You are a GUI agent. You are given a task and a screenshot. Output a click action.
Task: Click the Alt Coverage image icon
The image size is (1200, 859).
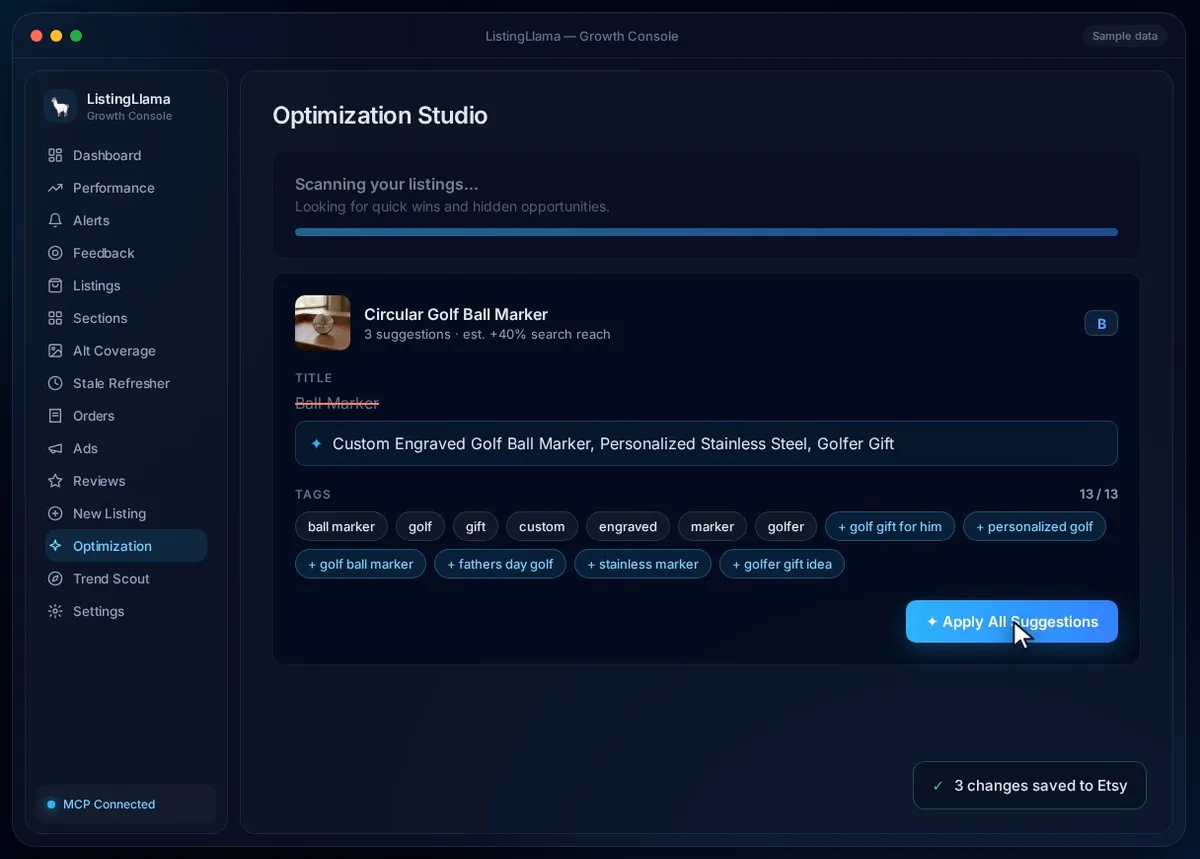tap(55, 351)
